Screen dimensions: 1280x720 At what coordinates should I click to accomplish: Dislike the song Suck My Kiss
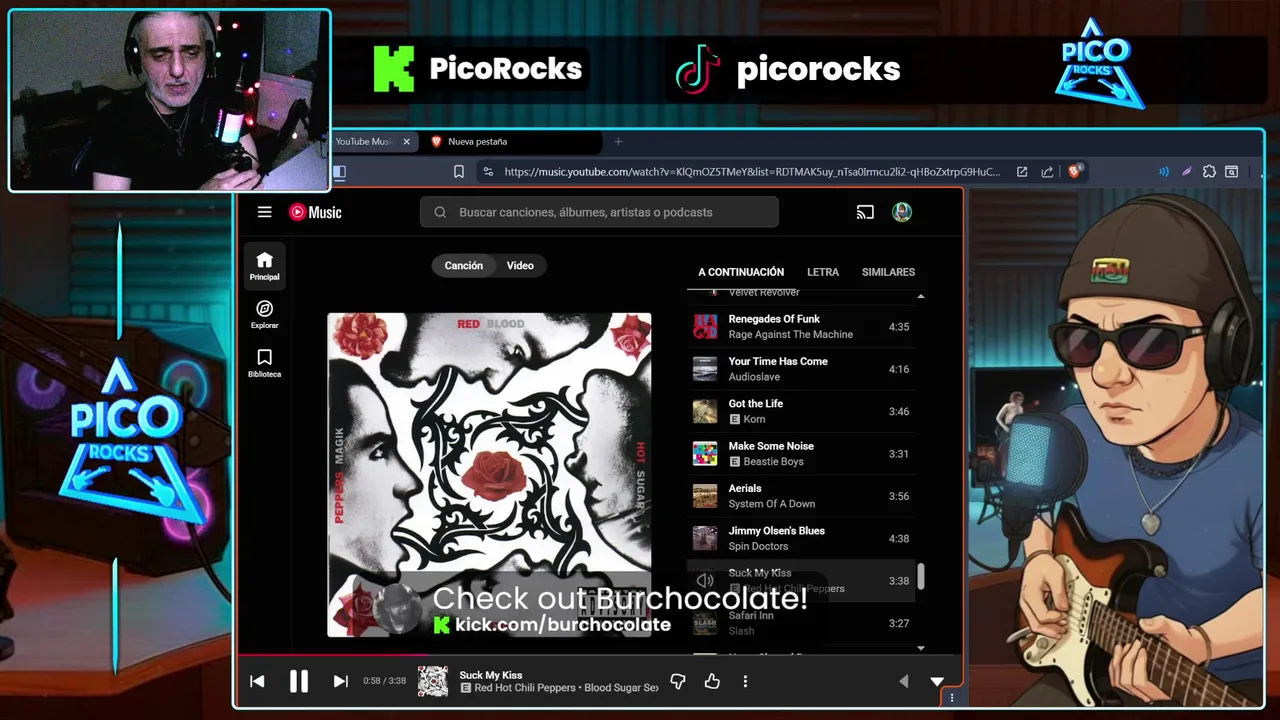click(x=678, y=681)
